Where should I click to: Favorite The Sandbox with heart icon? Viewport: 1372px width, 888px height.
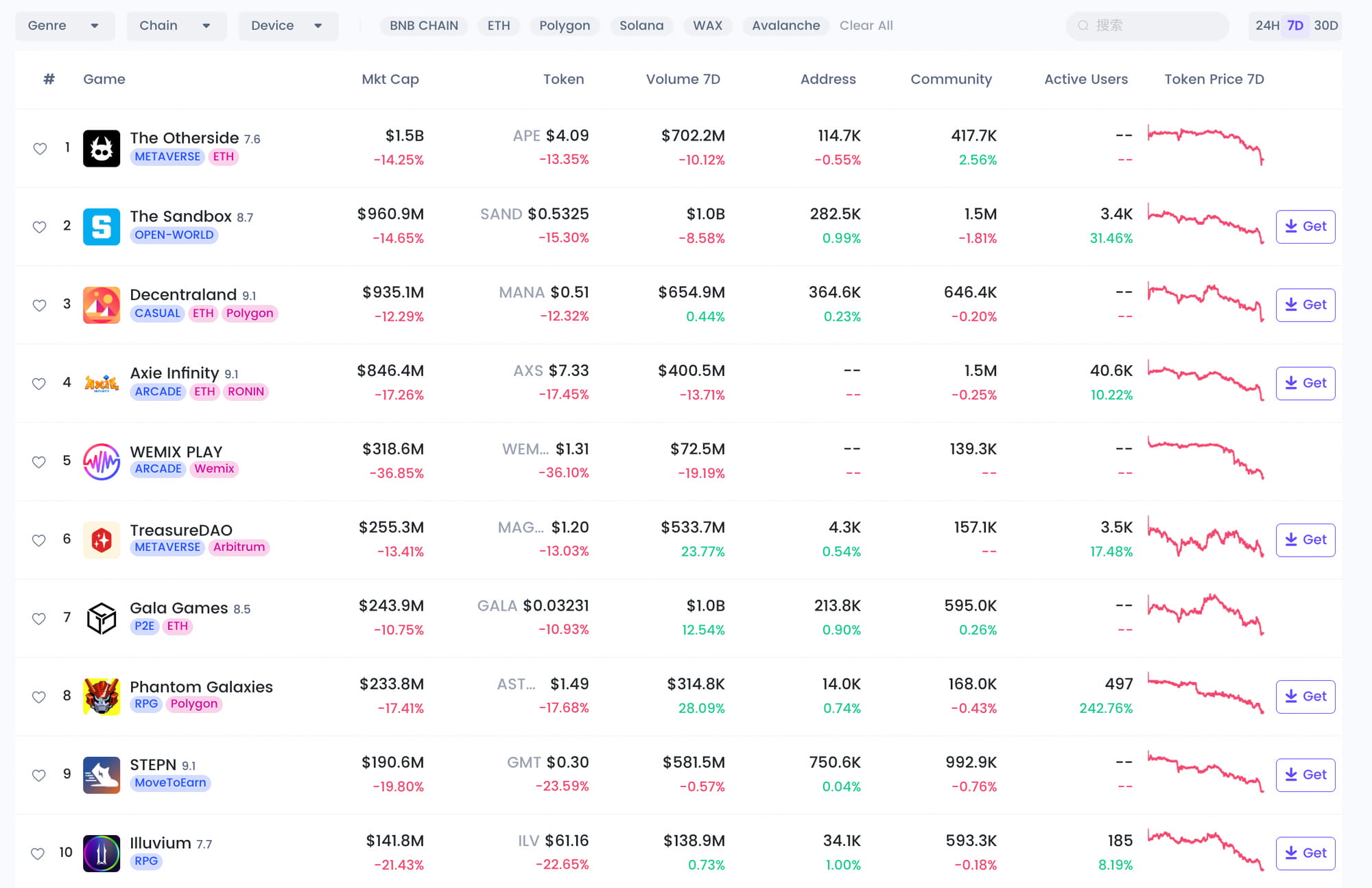click(40, 226)
